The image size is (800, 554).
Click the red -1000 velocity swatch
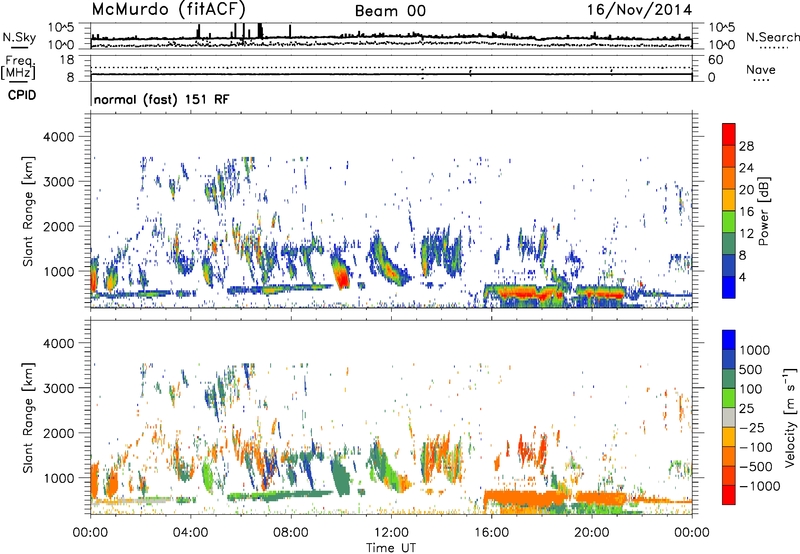[x=729, y=495]
